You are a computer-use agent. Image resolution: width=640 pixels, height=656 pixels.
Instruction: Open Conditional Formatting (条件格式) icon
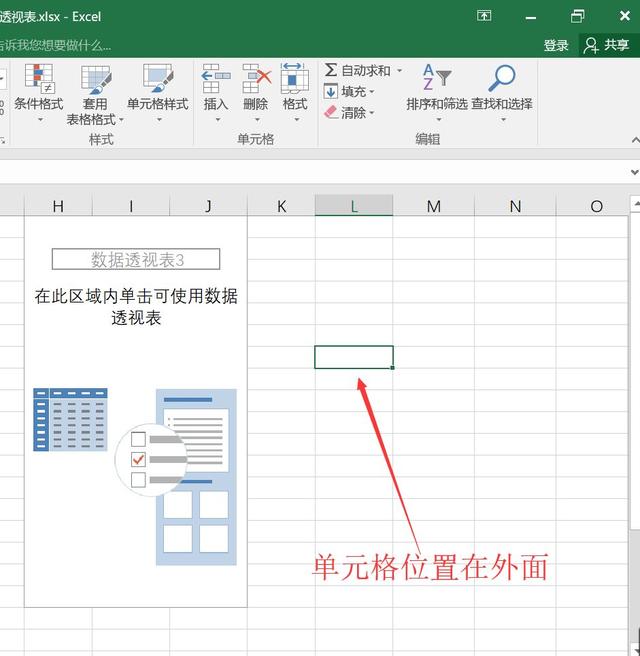[x=39, y=78]
